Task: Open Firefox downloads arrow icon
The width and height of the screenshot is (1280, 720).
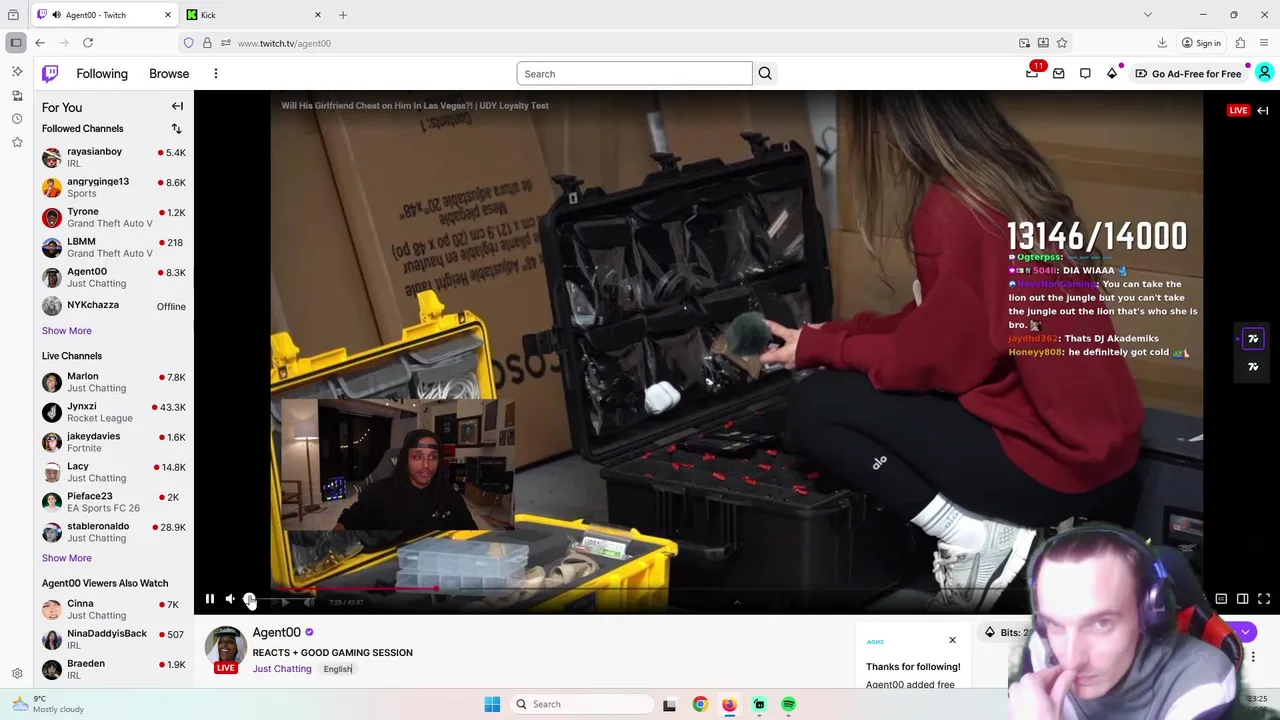Action: coord(1162,43)
